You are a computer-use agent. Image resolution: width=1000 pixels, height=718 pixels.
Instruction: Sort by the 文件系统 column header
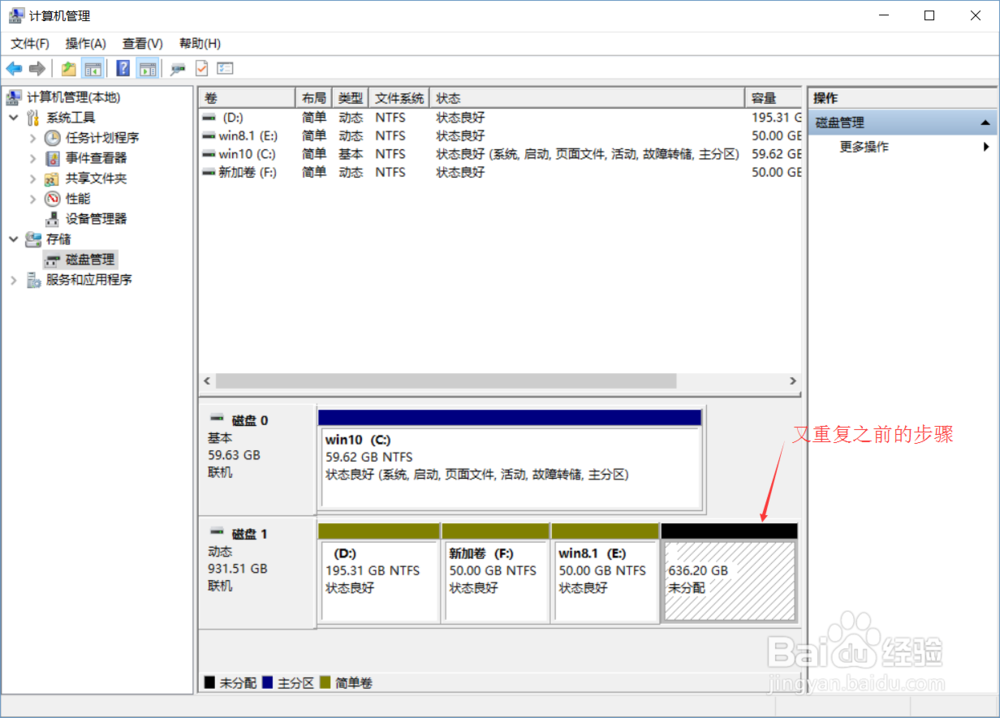[399, 98]
